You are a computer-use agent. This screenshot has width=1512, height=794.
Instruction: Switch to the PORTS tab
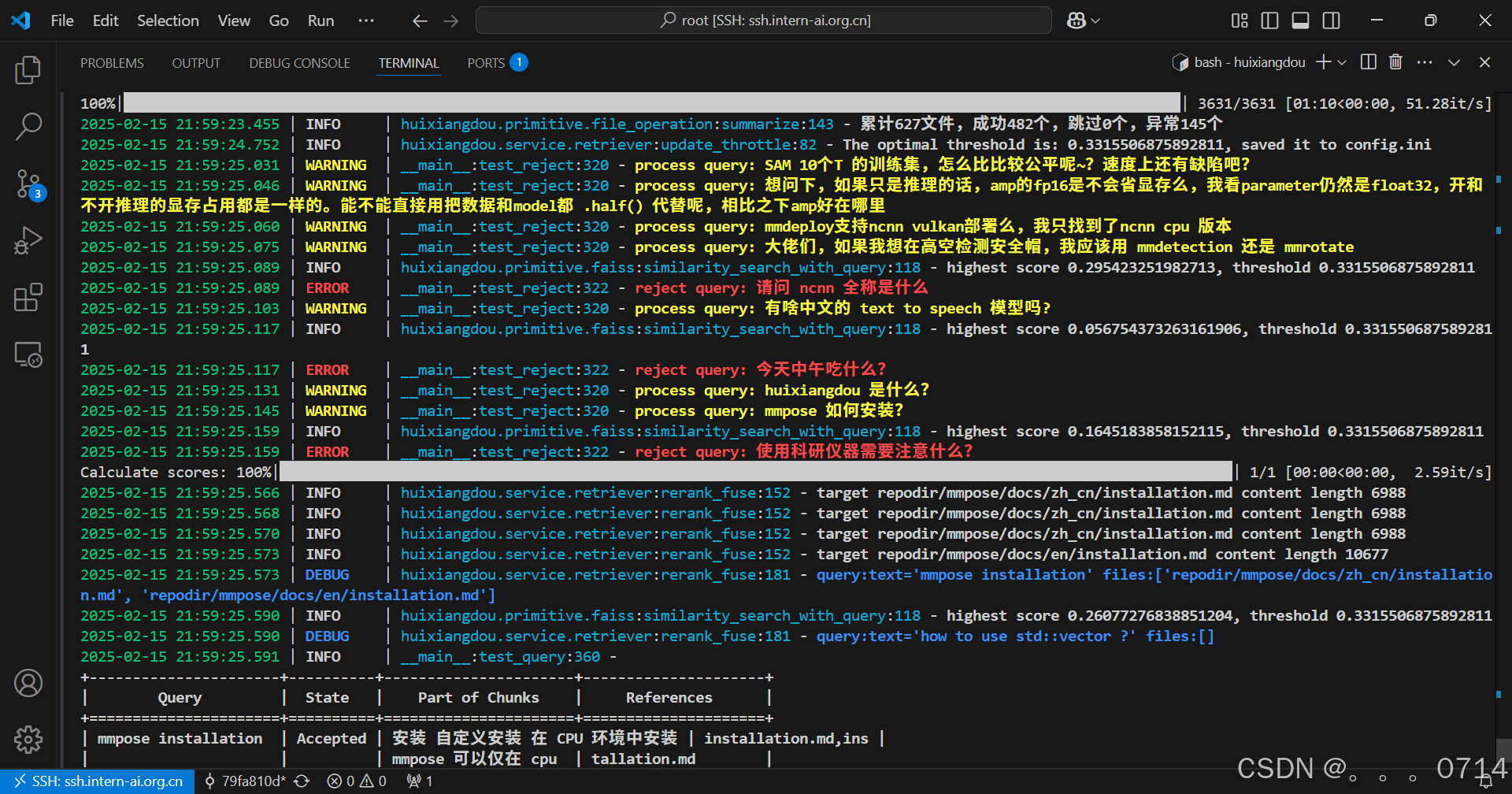pos(497,62)
